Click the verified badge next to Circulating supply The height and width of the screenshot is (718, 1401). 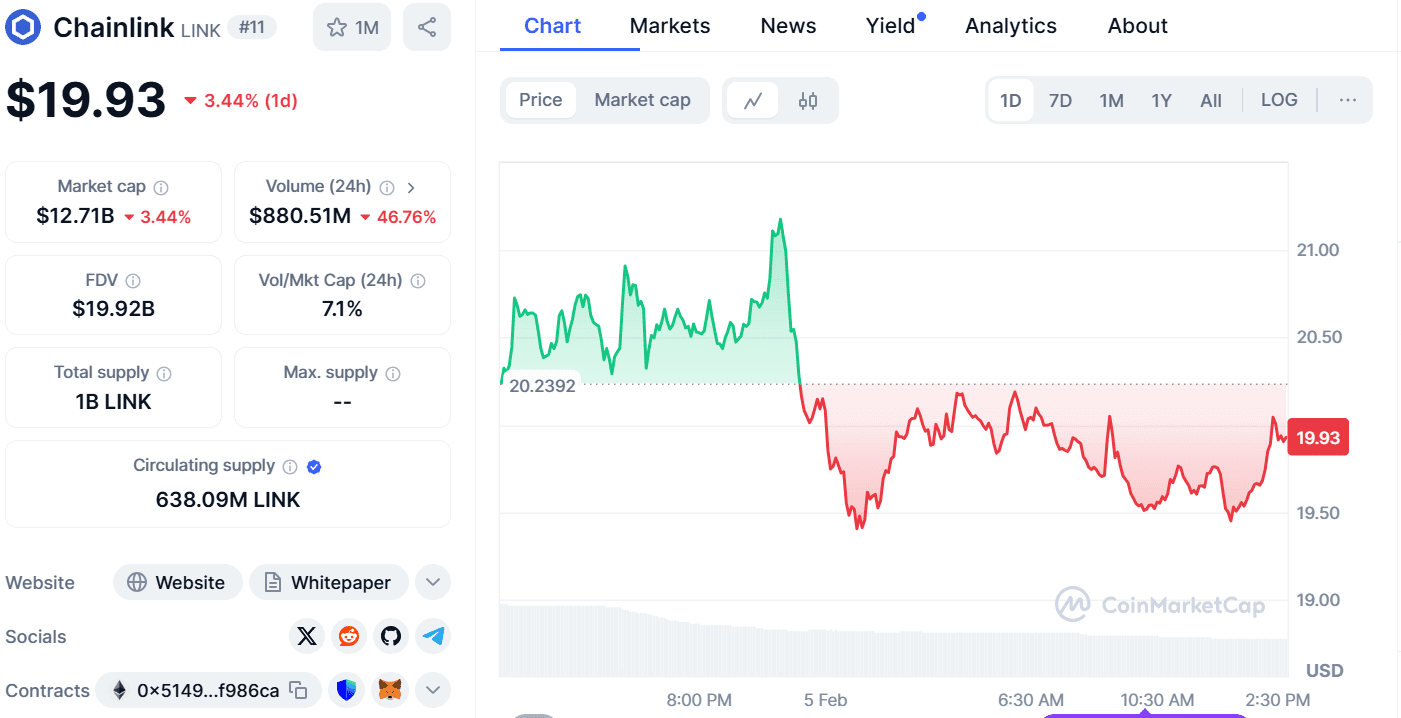tap(314, 465)
